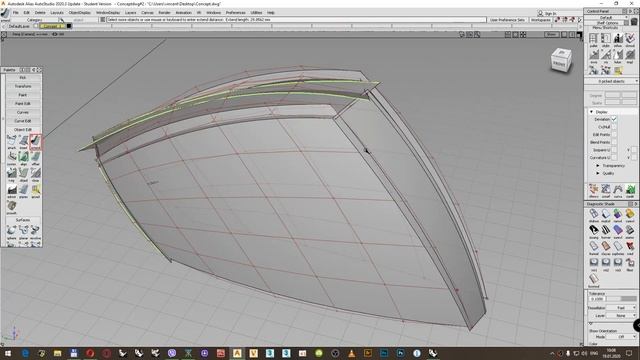The height and width of the screenshot is (360, 640).
Task: Select the Close tool in Object Edit
Action: click(x=36, y=174)
